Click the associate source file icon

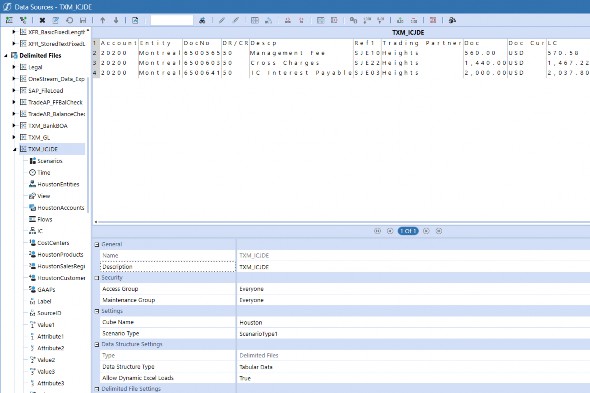point(135,20)
